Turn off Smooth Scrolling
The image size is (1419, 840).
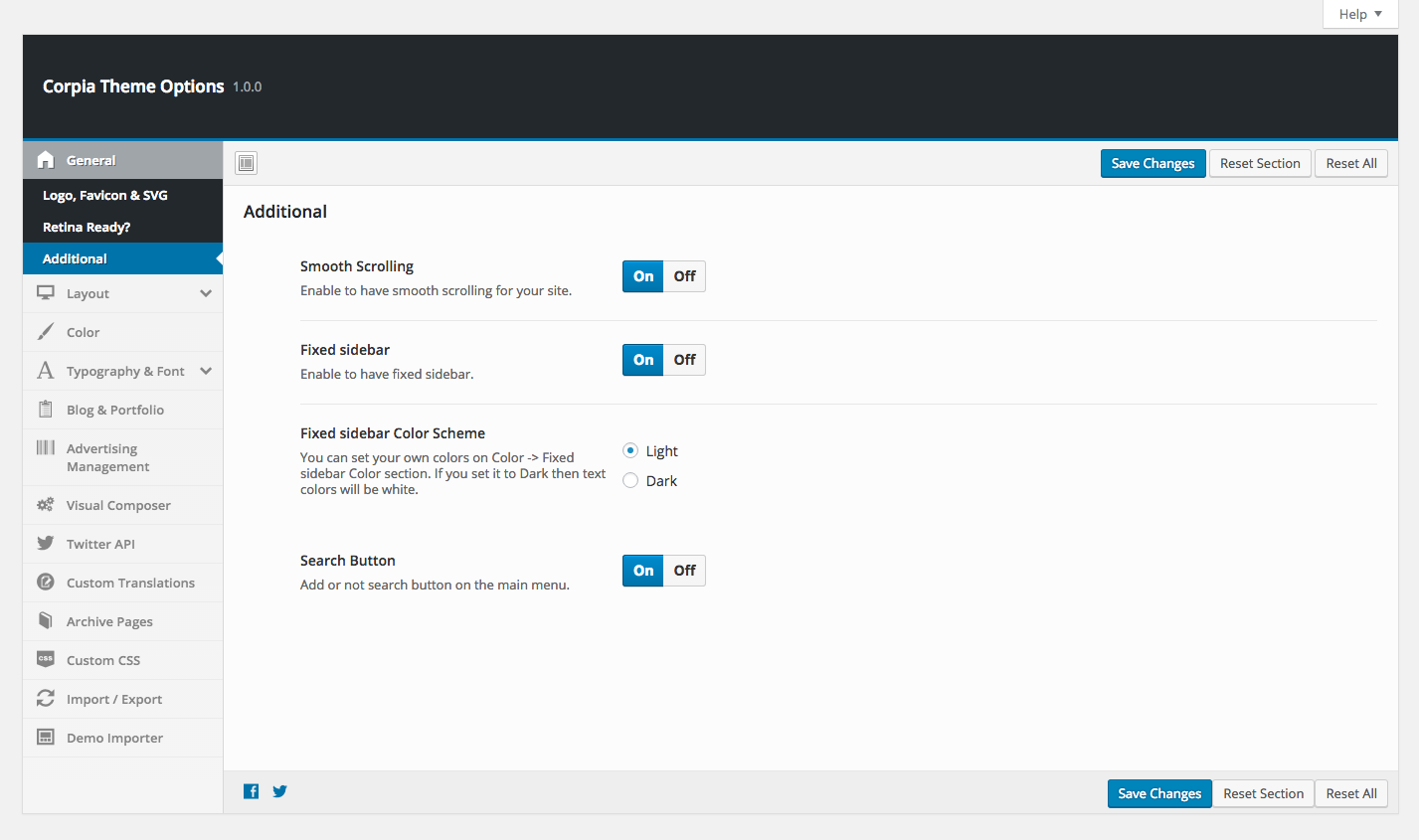tap(684, 276)
